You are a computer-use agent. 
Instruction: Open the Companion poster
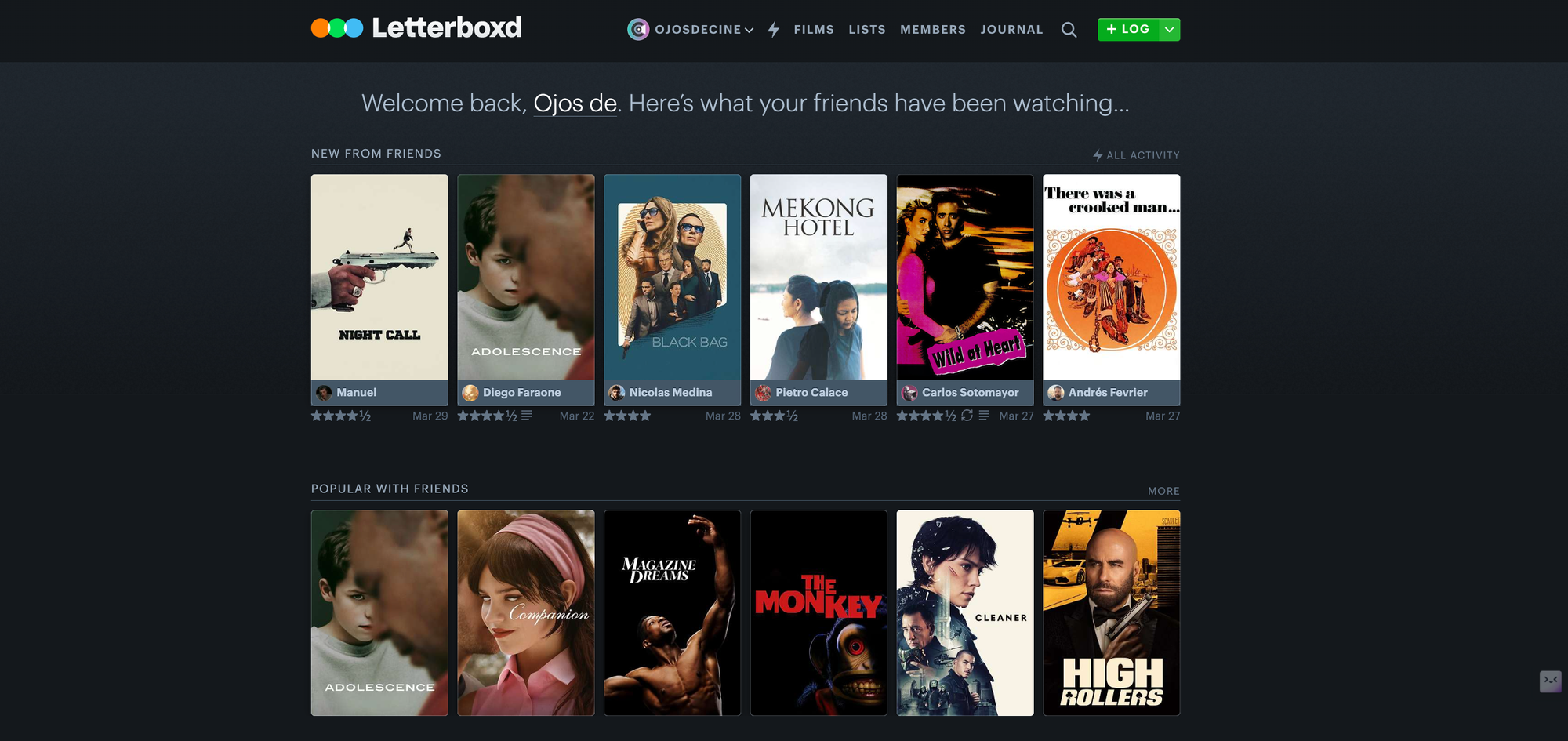tap(526, 613)
